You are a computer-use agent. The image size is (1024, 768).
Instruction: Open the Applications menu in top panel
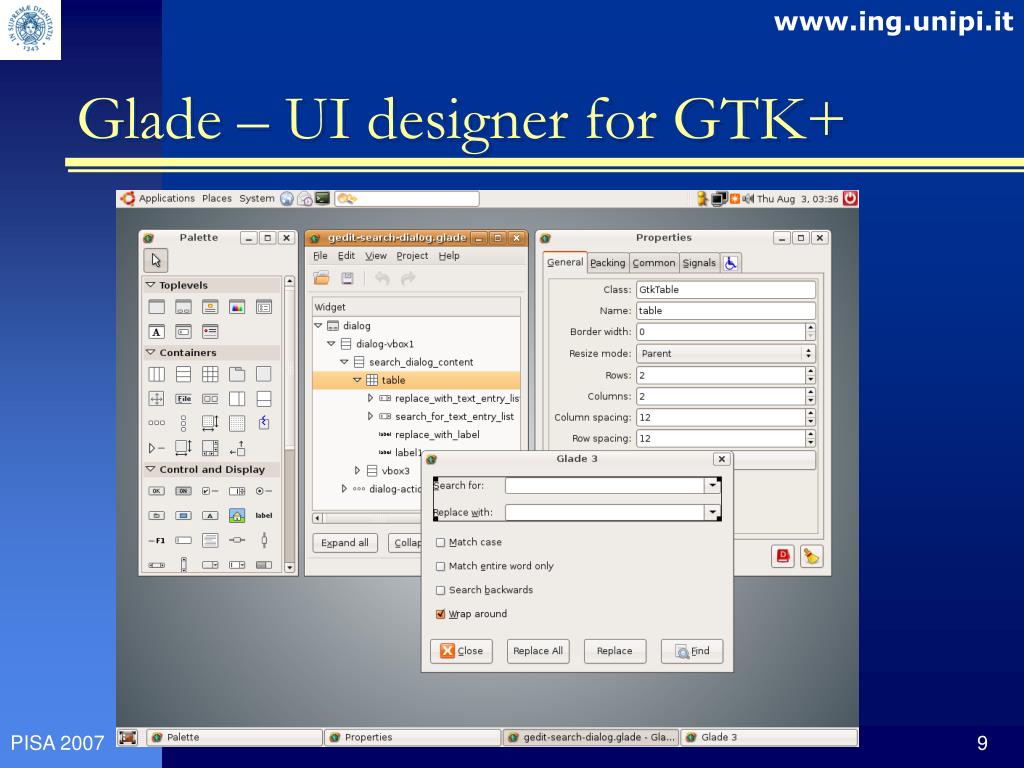point(167,199)
